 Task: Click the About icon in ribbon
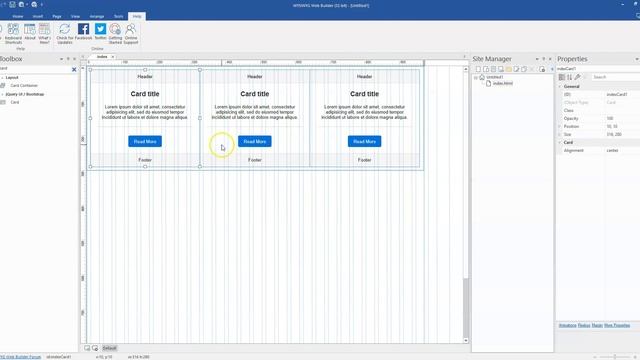pos(30,32)
